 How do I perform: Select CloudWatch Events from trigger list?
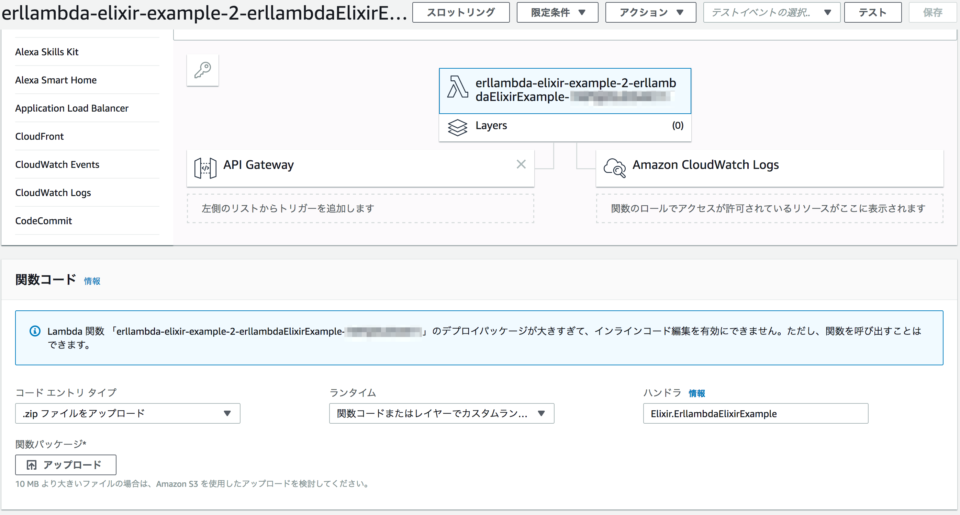[57, 164]
